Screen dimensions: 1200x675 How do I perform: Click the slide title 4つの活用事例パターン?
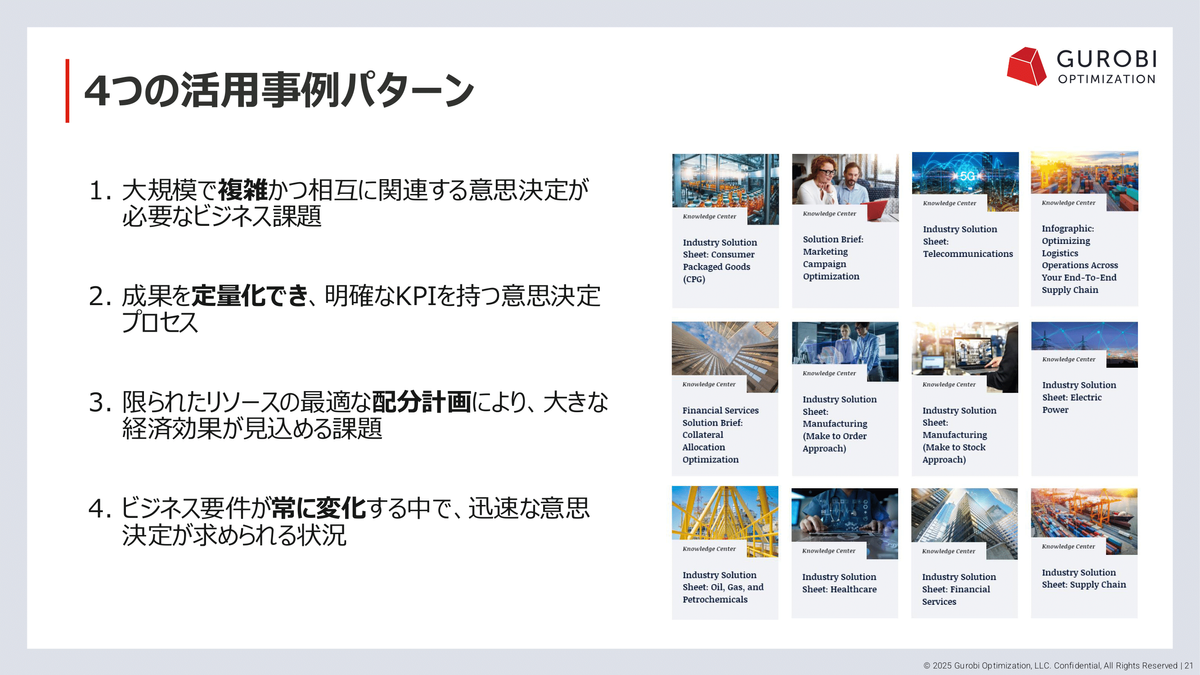pyautogui.click(x=278, y=91)
